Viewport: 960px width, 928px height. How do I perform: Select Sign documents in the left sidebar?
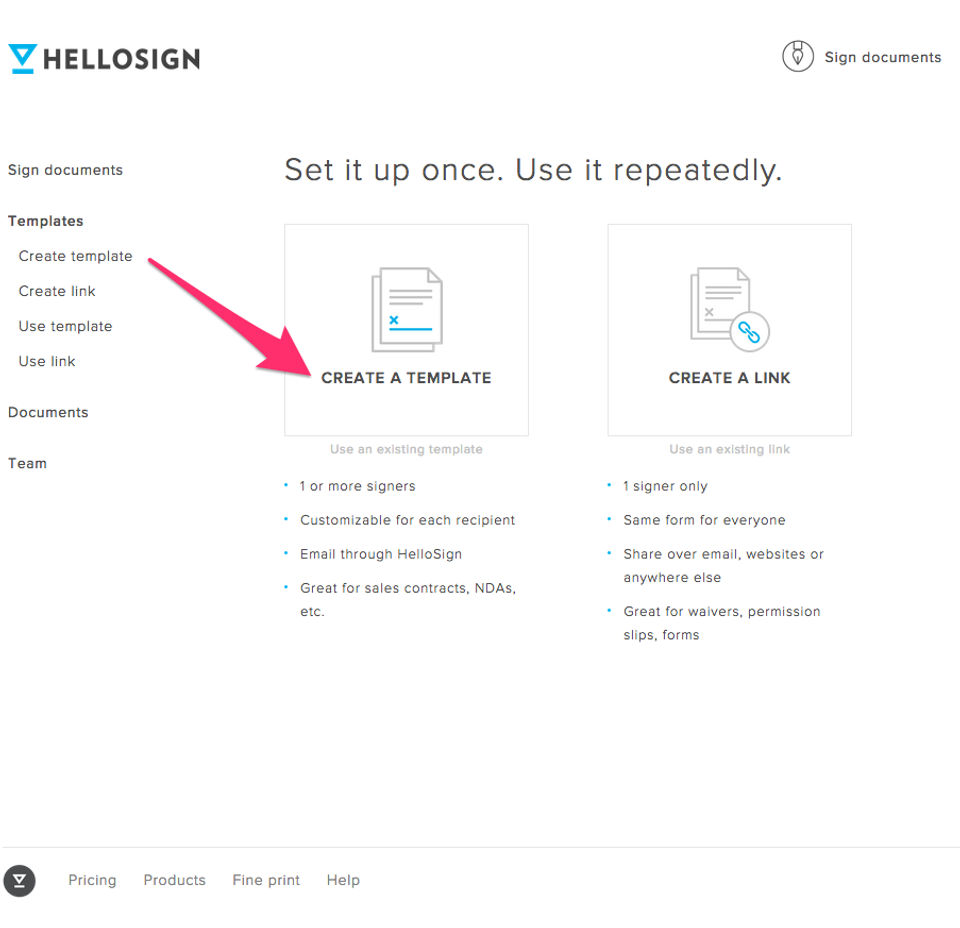pos(65,170)
